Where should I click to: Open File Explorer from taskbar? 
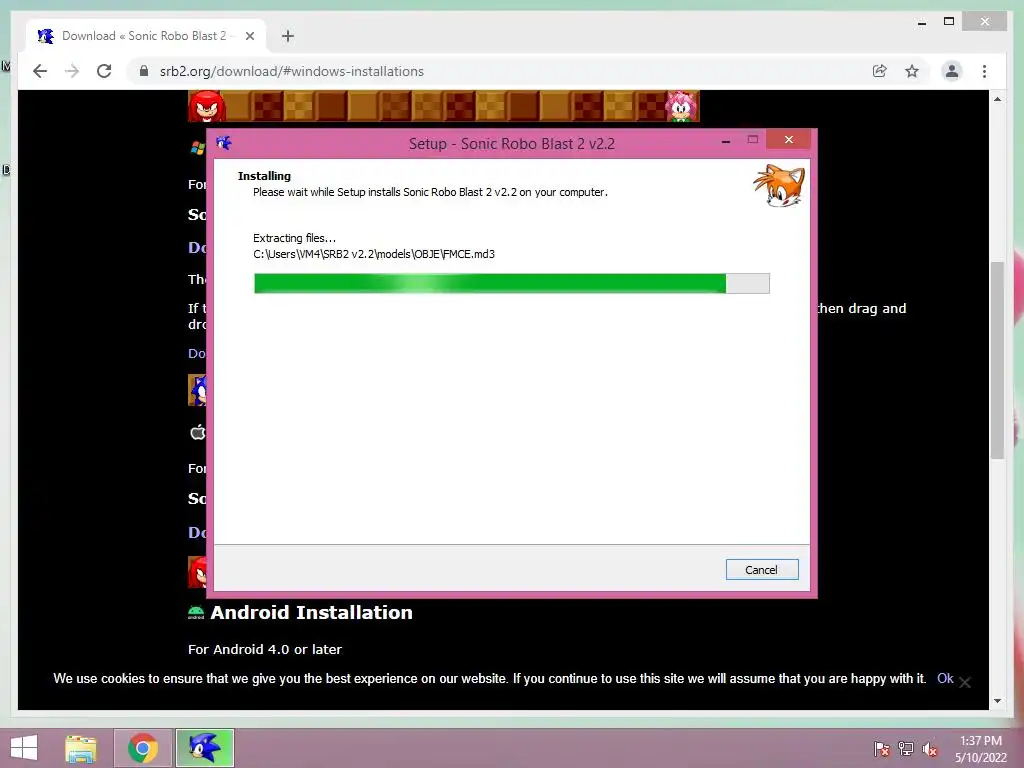81,748
